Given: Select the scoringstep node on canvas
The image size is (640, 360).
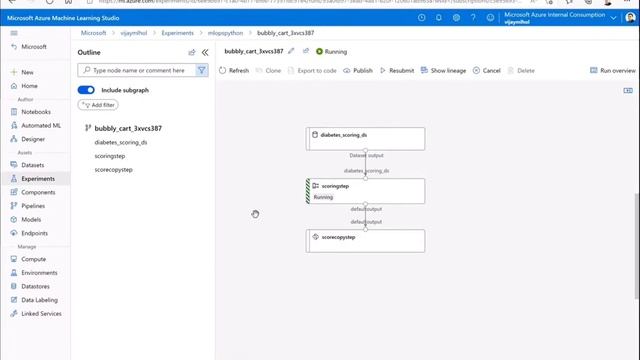Looking at the screenshot, I should [365, 191].
